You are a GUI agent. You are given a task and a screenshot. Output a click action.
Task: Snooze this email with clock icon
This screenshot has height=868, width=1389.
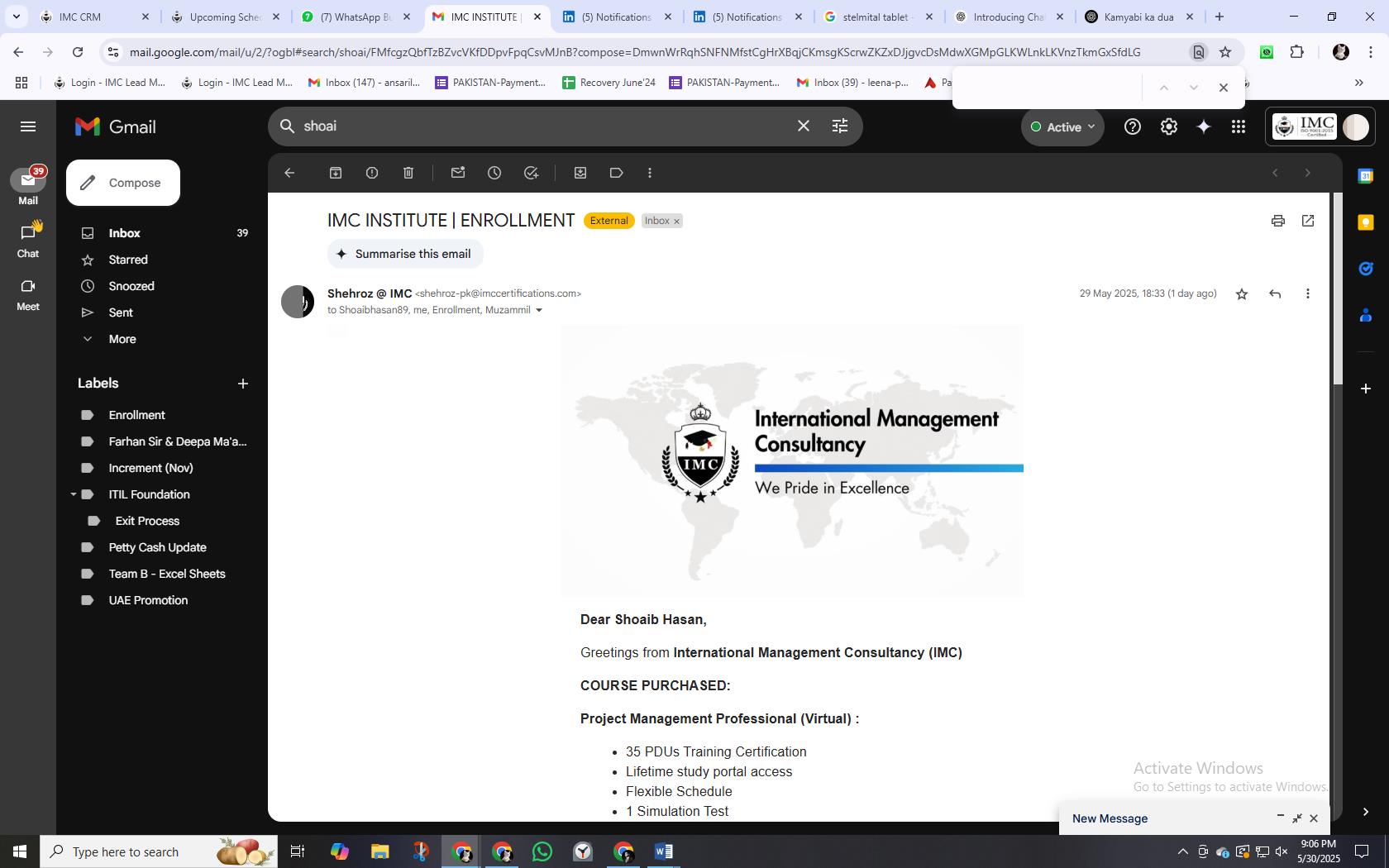point(494,173)
